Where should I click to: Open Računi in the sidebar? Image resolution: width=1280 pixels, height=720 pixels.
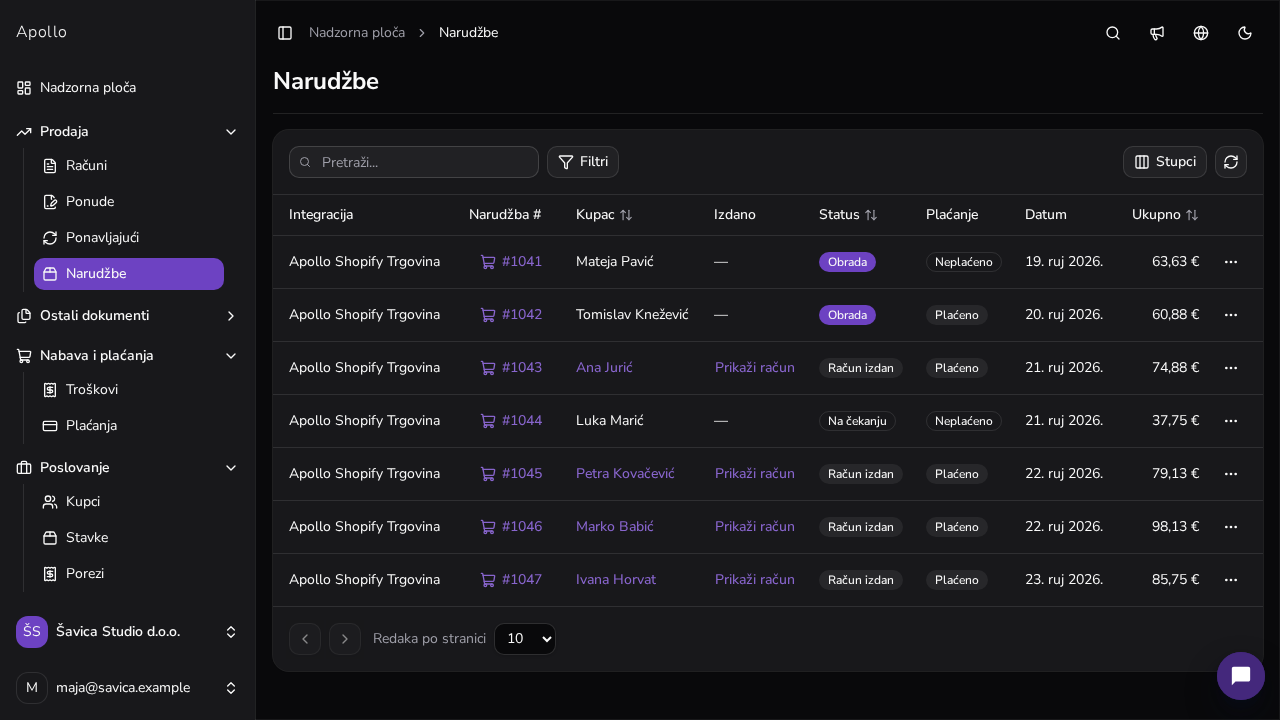coord(129,166)
